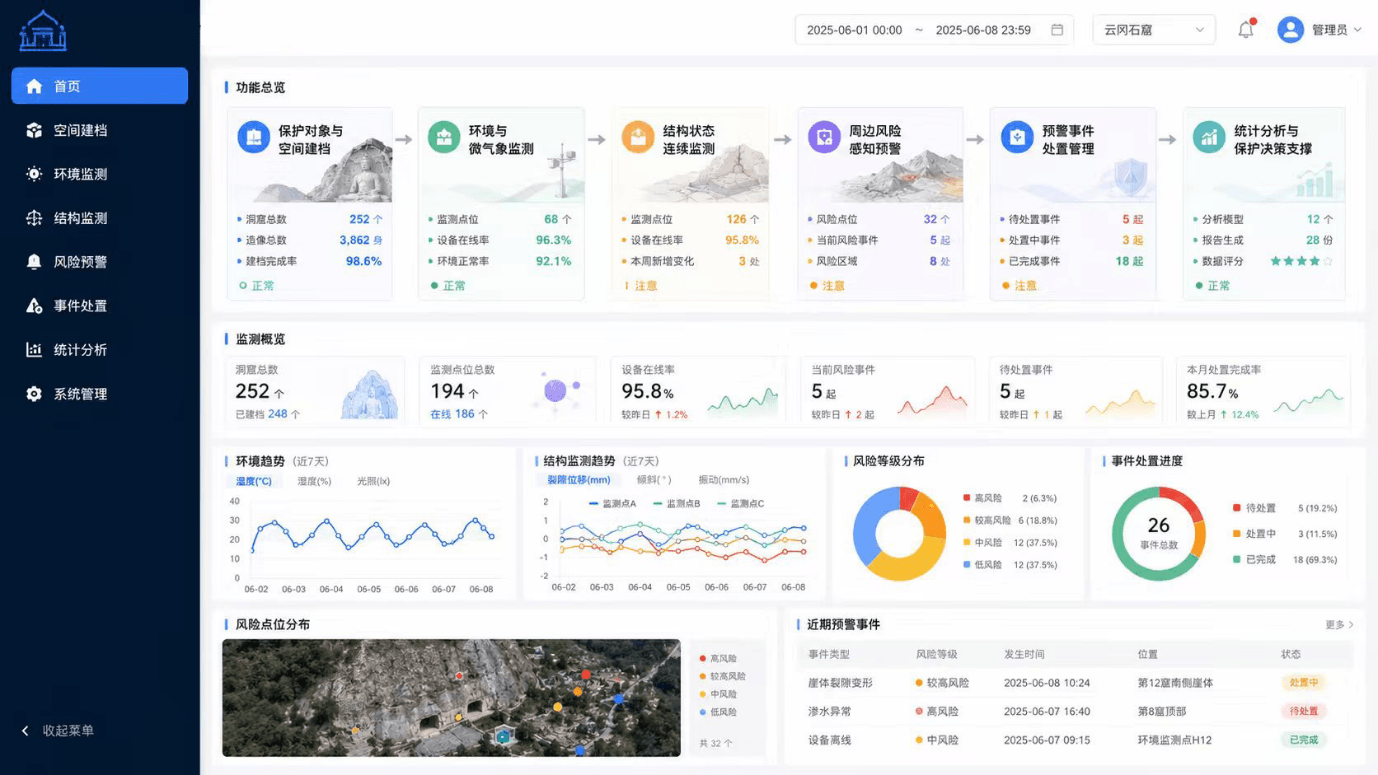Click the 结构状态连续监测 orange icon
Viewport: 1378px width, 775px height.
click(x=637, y=136)
